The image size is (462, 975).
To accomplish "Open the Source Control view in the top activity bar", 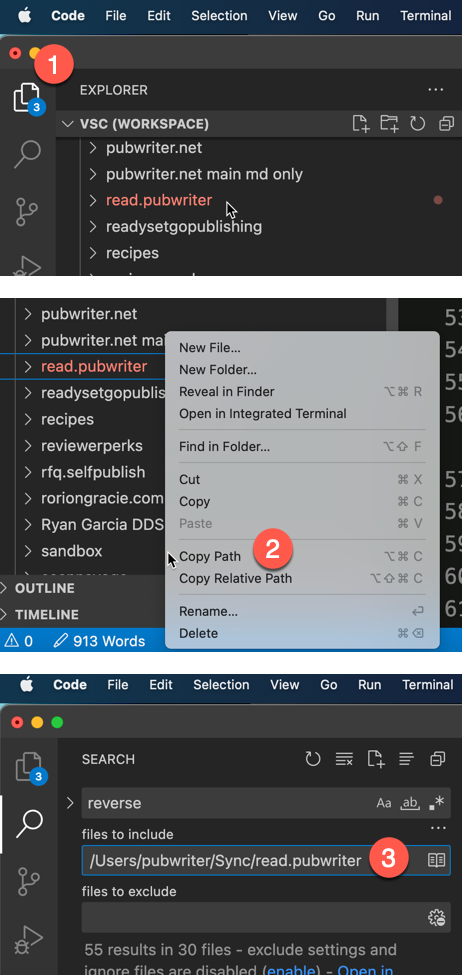I will [x=29, y=212].
